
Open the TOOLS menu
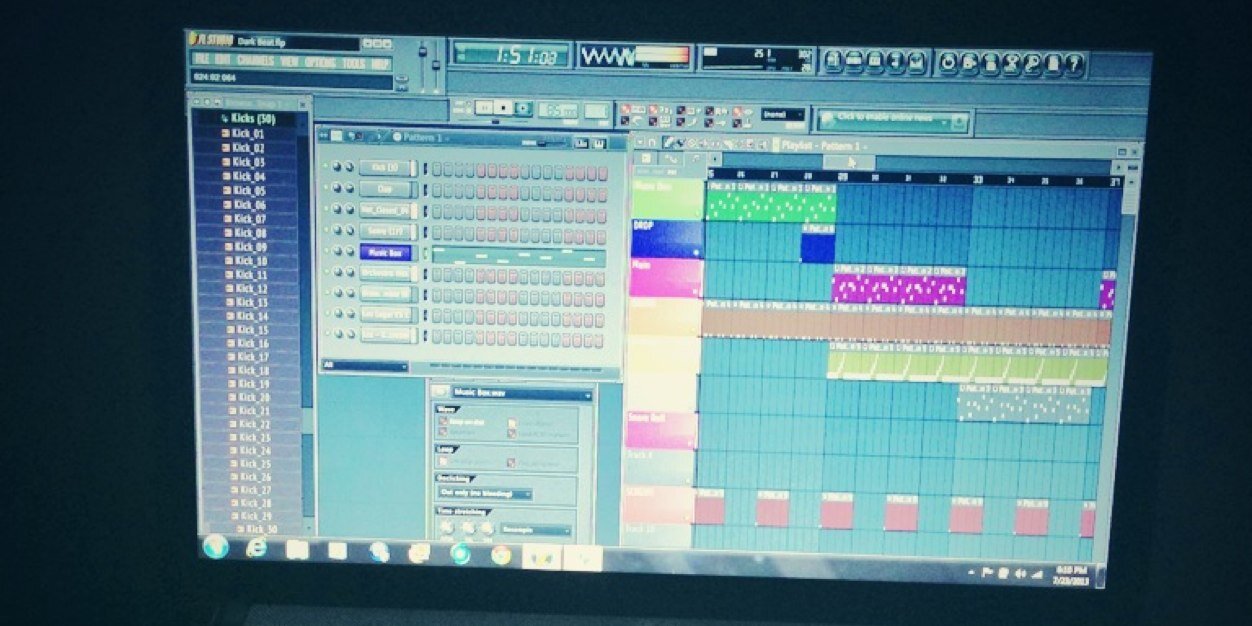(354, 63)
